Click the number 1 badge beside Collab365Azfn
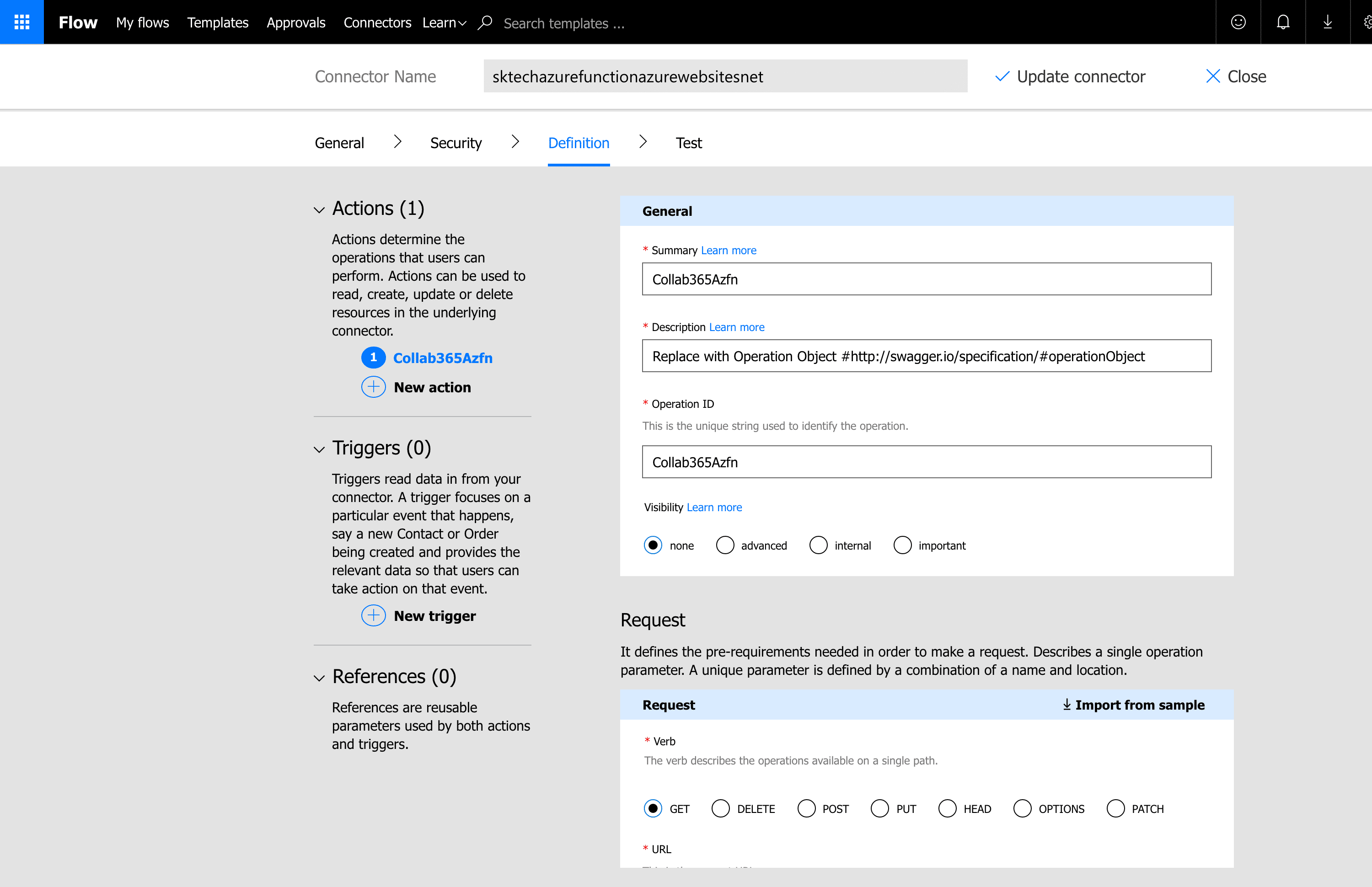1372x887 pixels. click(373, 357)
